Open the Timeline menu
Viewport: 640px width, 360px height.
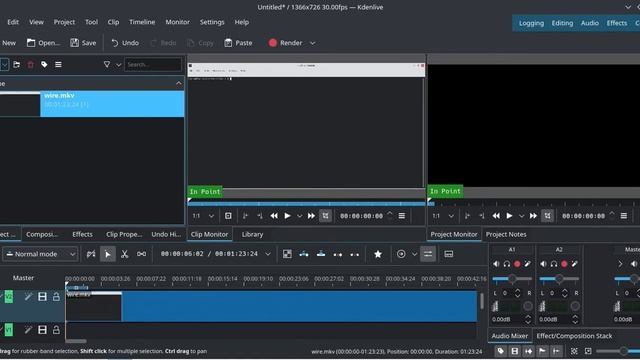tap(142, 22)
